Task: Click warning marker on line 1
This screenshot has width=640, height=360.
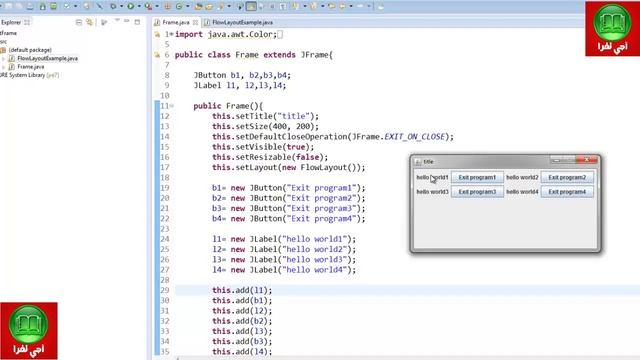Action: click(x=157, y=35)
